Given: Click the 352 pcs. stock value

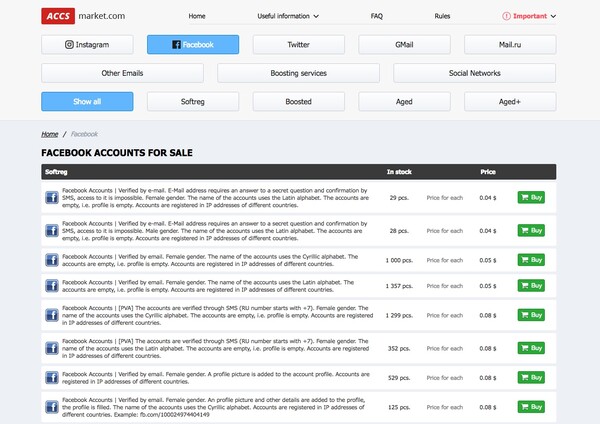Looking at the screenshot, I should (399, 348).
